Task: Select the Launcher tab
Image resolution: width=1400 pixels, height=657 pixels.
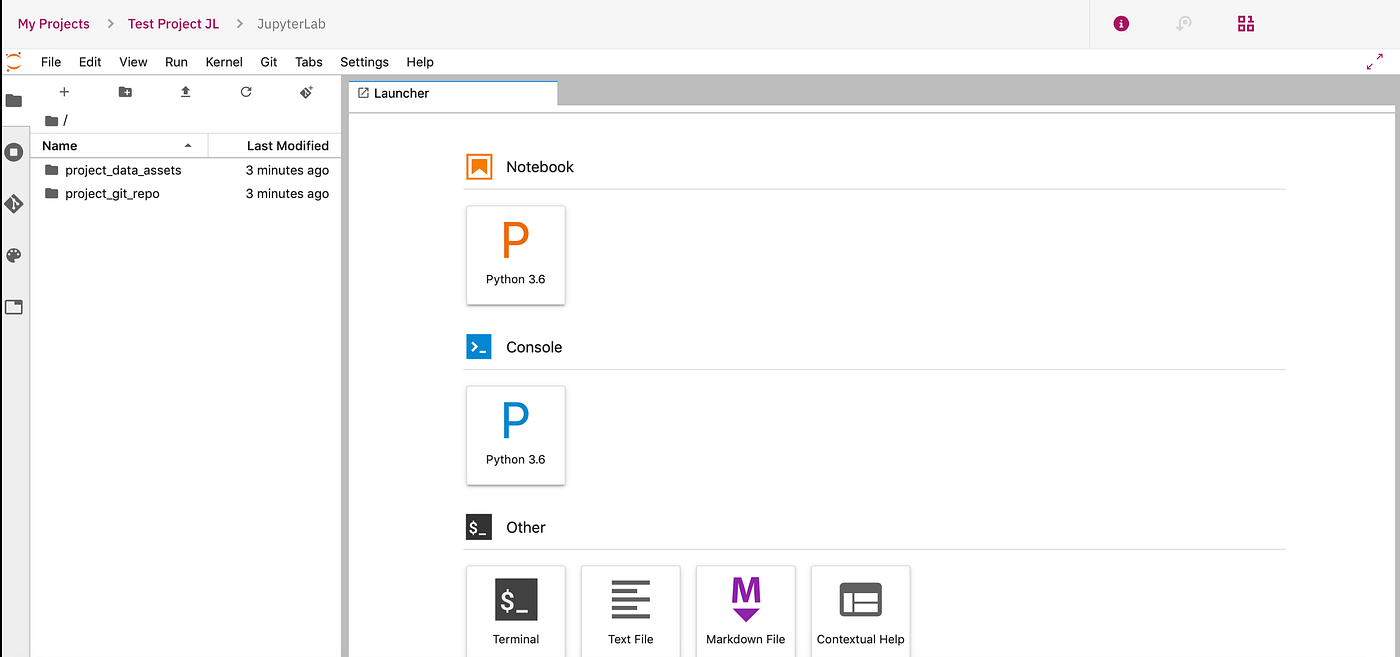Action: click(x=401, y=92)
